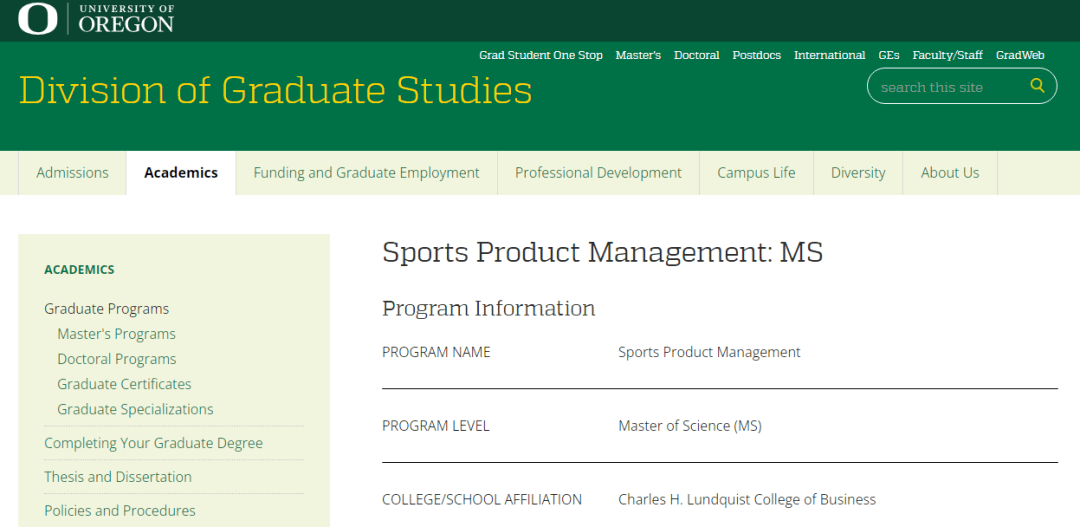This screenshot has width=1080, height=527.
Task: Open Grad Student One Stop link
Action: click(x=541, y=55)
